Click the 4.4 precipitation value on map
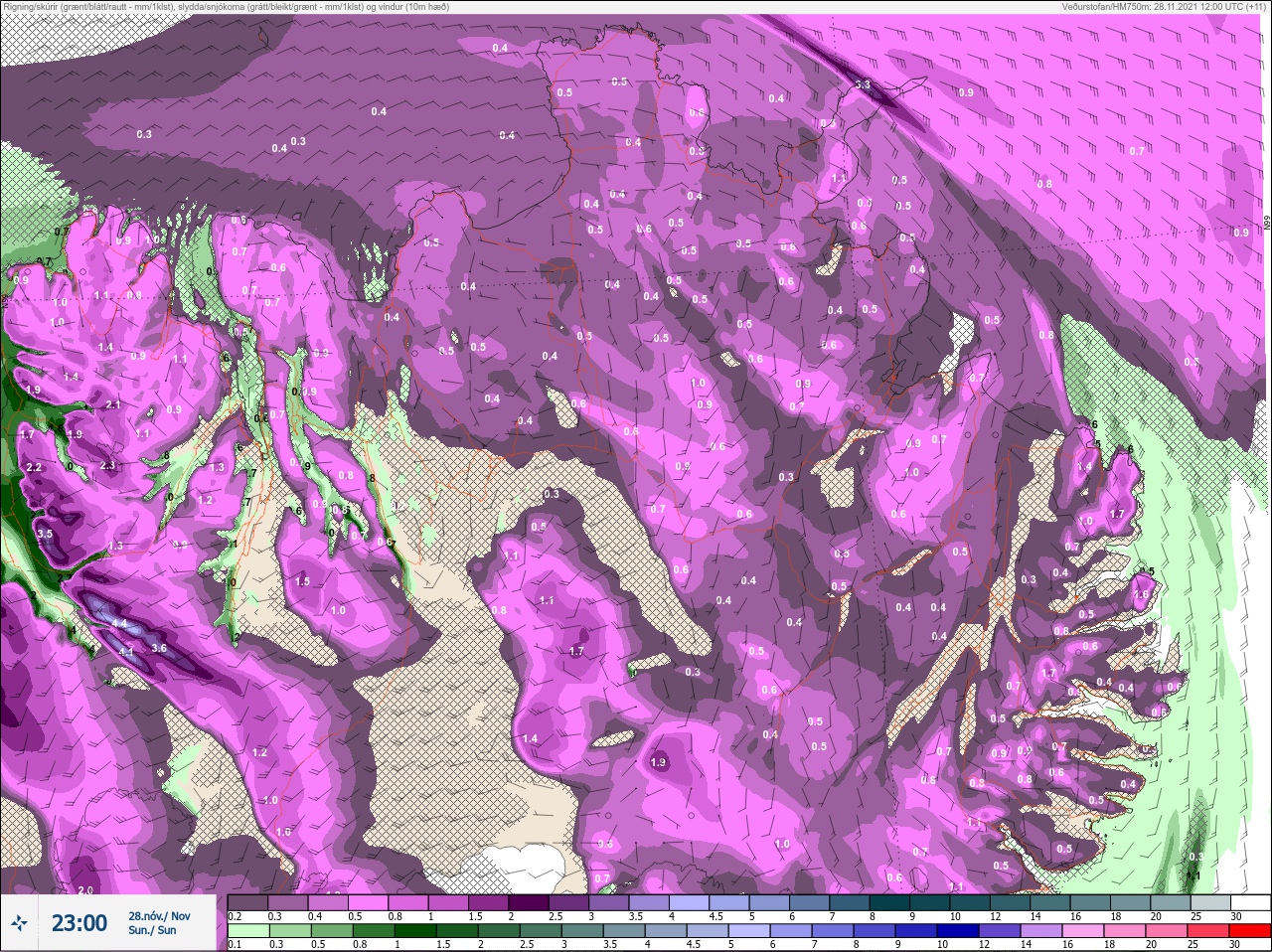The height and width of the screenshot is (952, 1272). [x=119, y=623]
